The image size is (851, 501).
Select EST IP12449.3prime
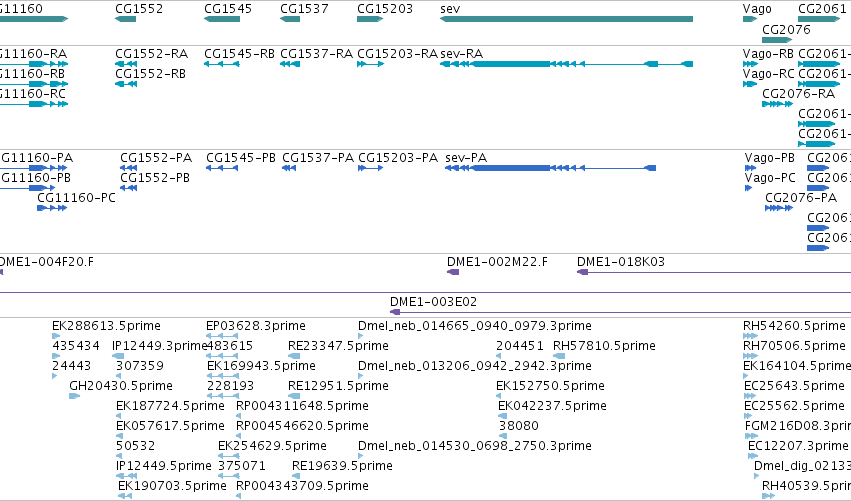coord(160,346)
